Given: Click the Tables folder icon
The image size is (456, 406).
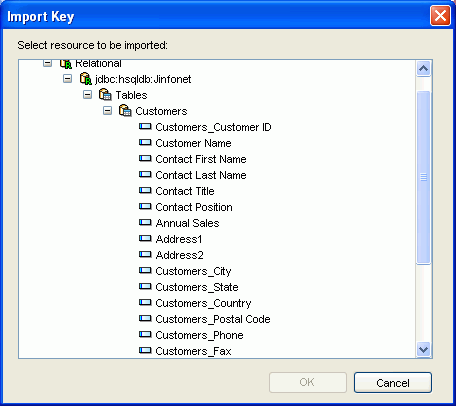Looking at the screenshot, I should [x=105, y=95].
